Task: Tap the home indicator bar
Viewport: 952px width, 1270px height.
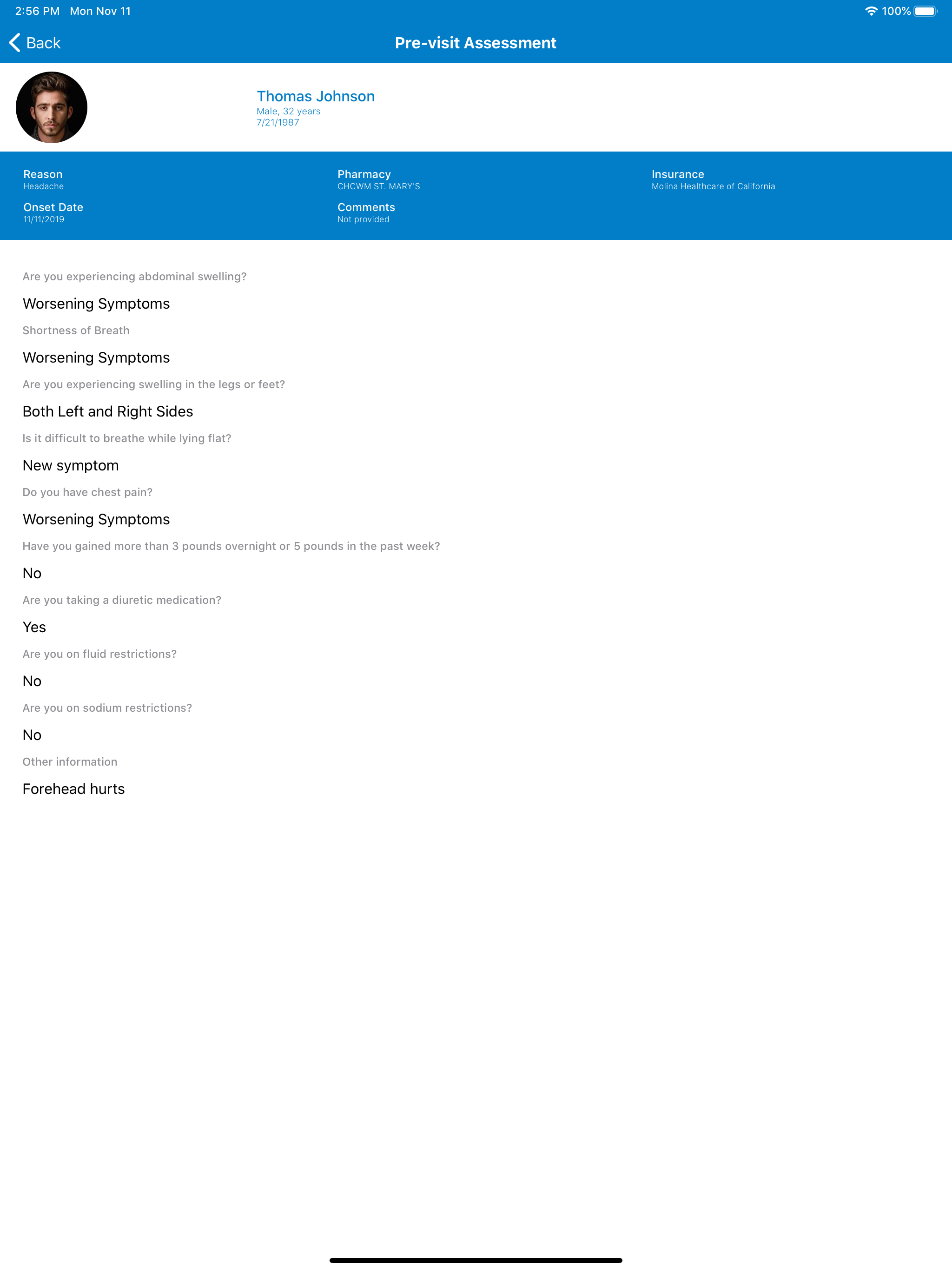Action: click(476, 1260)
